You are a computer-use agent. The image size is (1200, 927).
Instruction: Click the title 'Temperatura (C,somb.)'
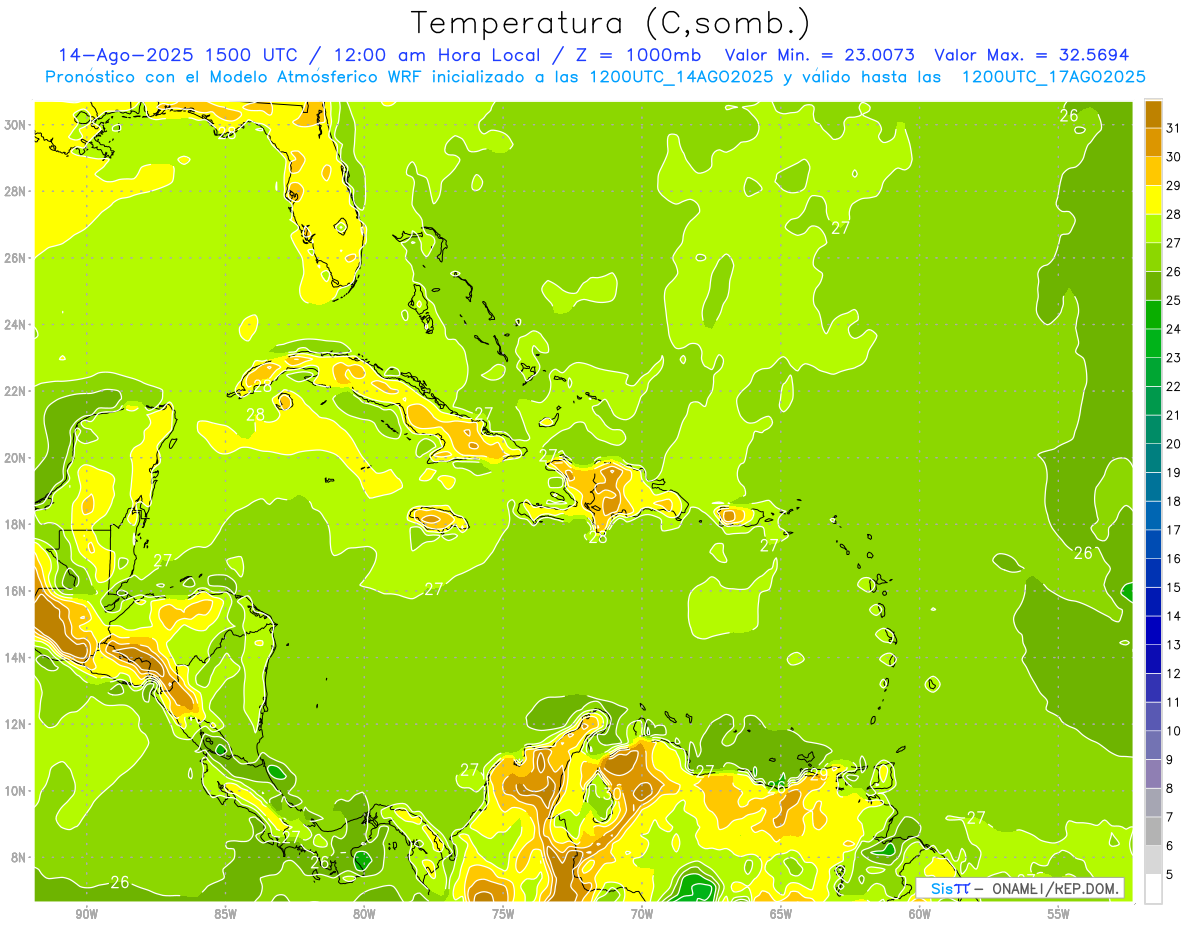click(x=611, y=23)
